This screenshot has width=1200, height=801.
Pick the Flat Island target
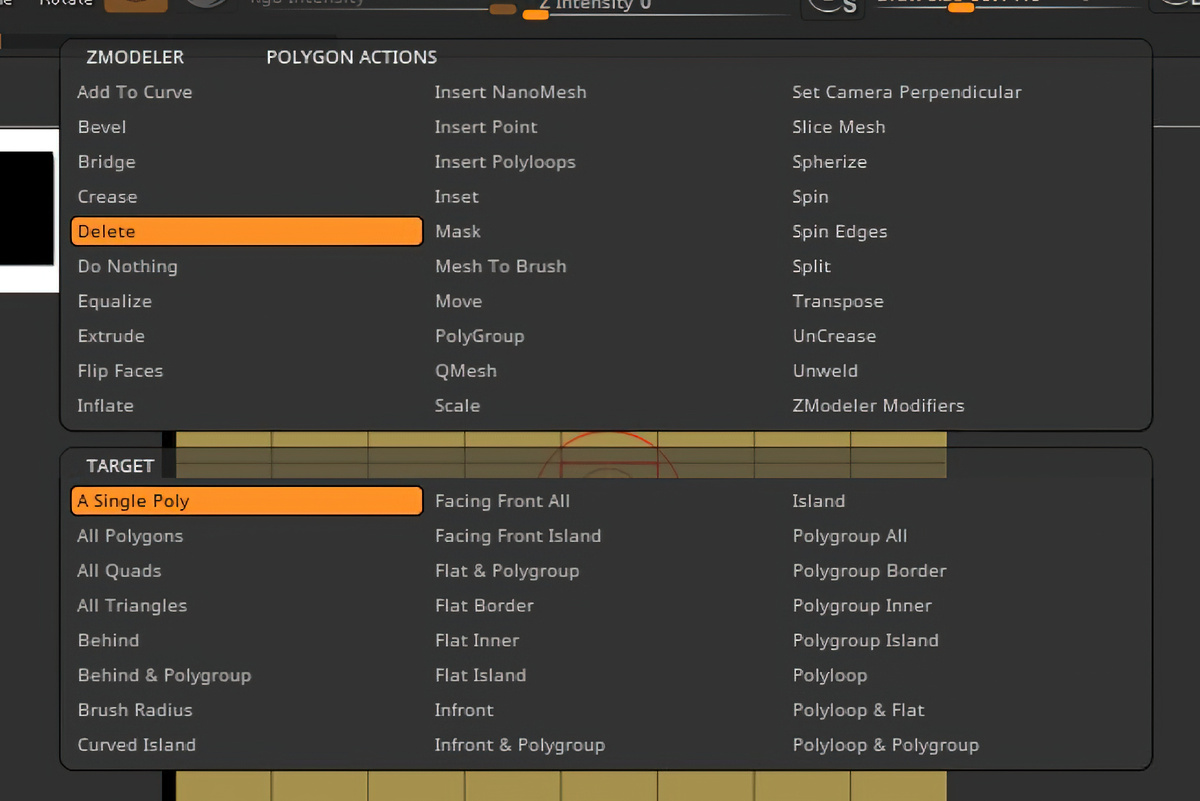[x=480, y=675]
